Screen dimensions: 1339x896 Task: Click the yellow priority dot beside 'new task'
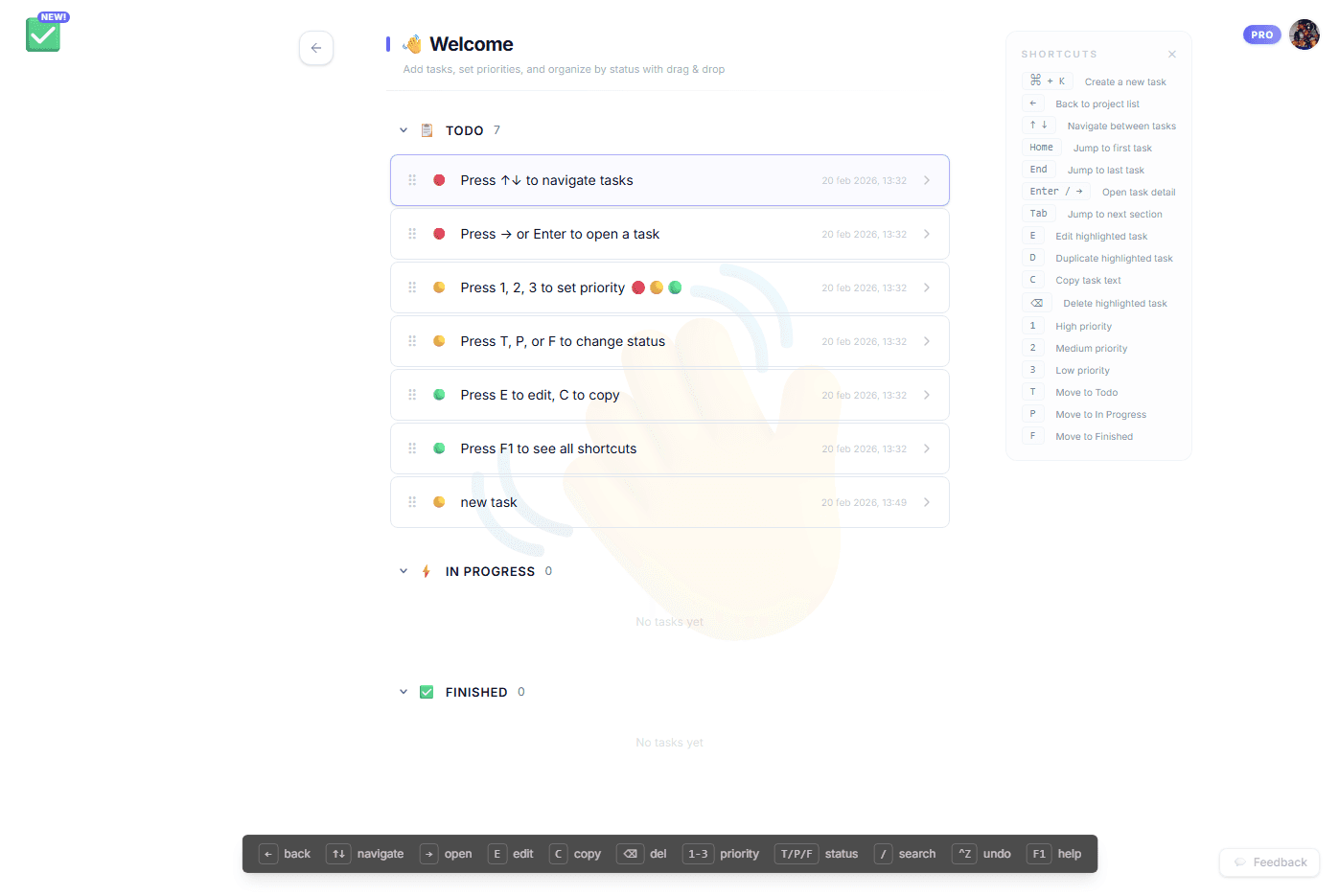pos(440,501)
